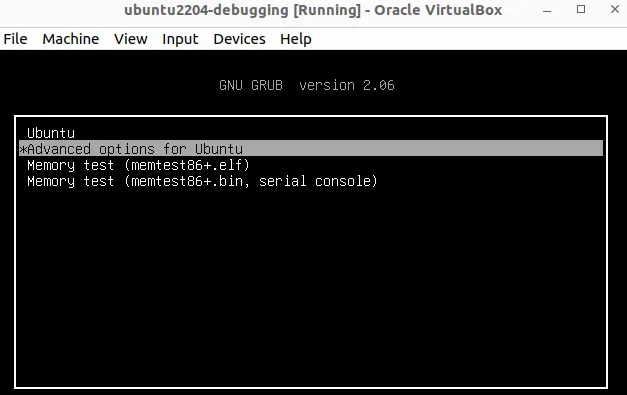The width and height of the screenshot is (627, 395).
Task: Click the asterisk marker beside Advanced options
Action: (23, 150)
